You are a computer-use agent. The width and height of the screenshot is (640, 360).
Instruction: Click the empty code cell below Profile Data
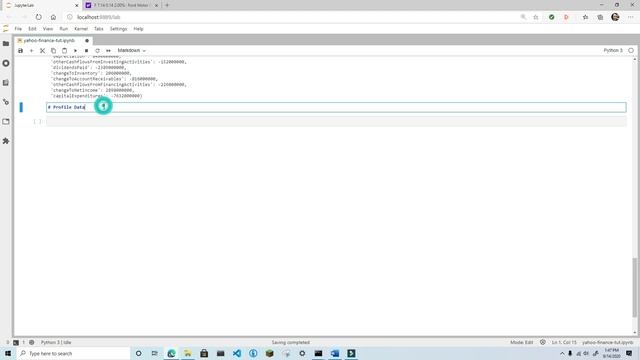(336, 121)
